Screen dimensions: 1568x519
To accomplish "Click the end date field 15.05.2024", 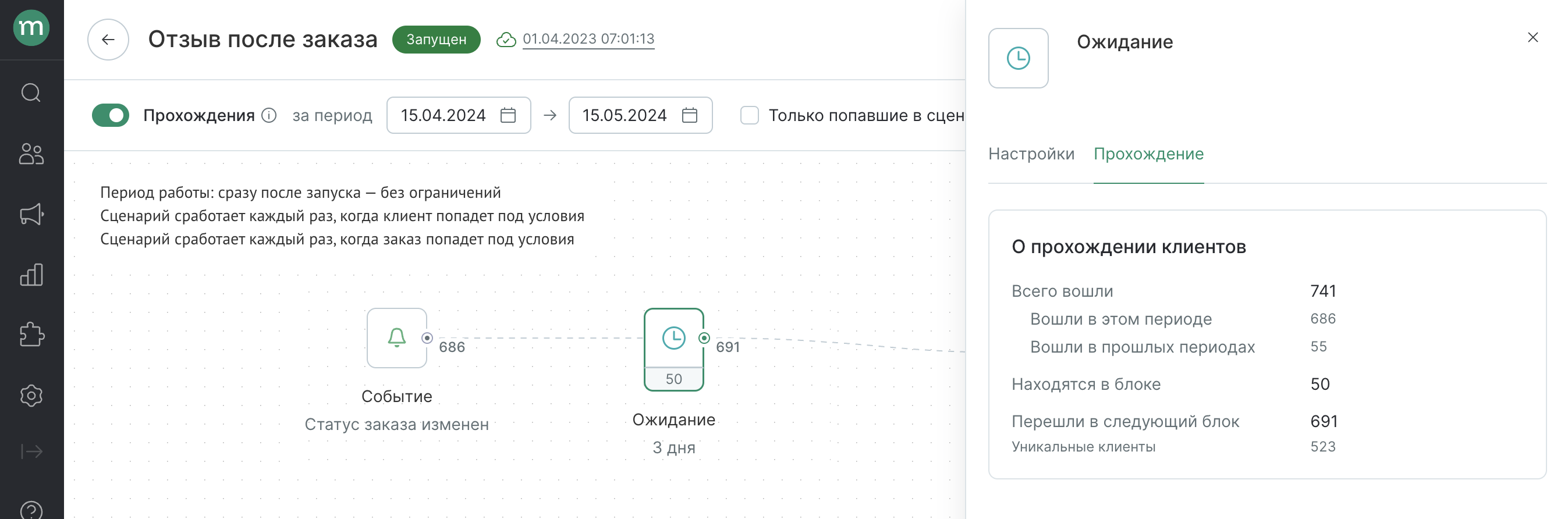I will pos(640,115).
